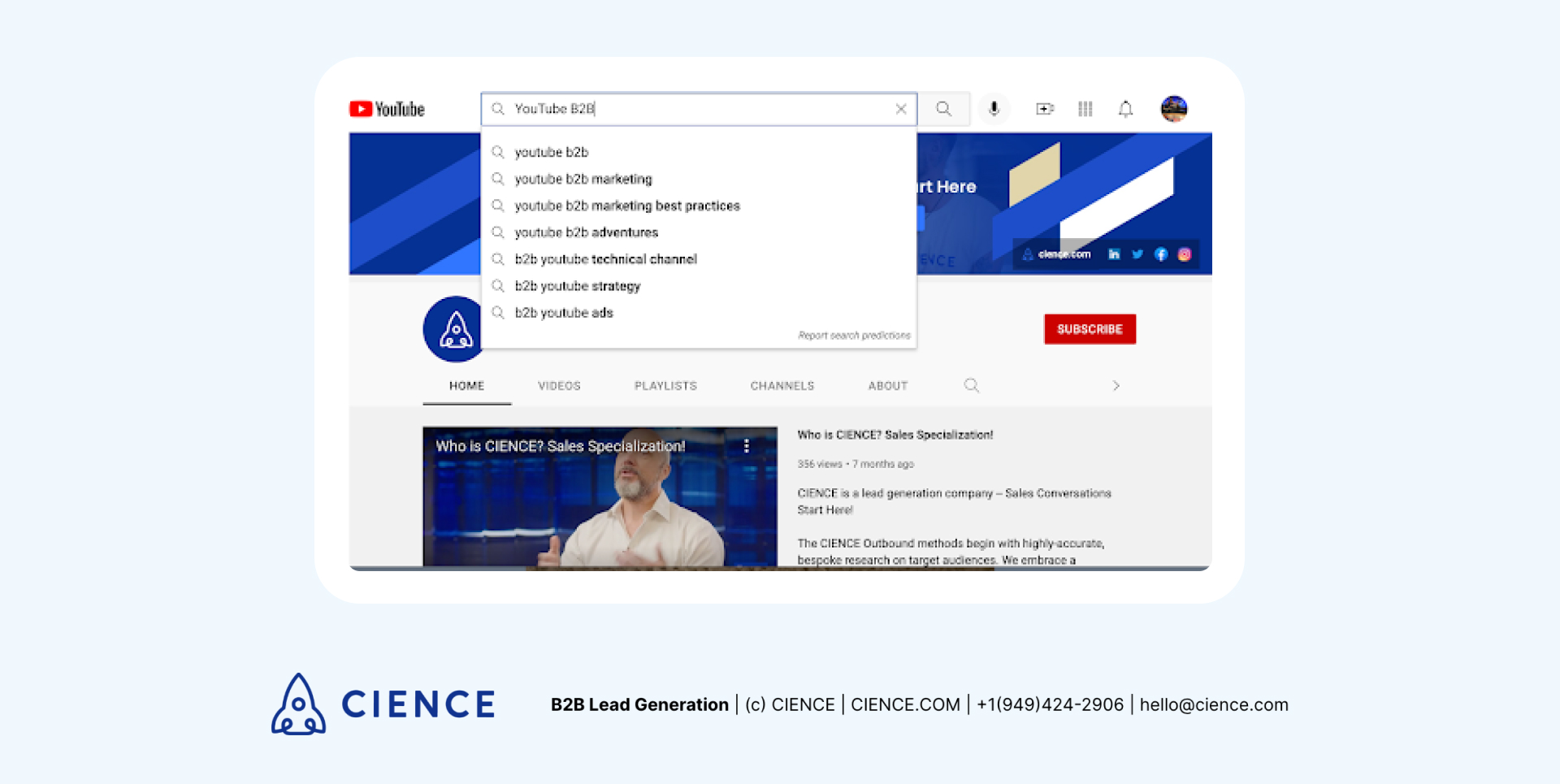
Task: Click the Create video icon
Action: (1044, 108)
